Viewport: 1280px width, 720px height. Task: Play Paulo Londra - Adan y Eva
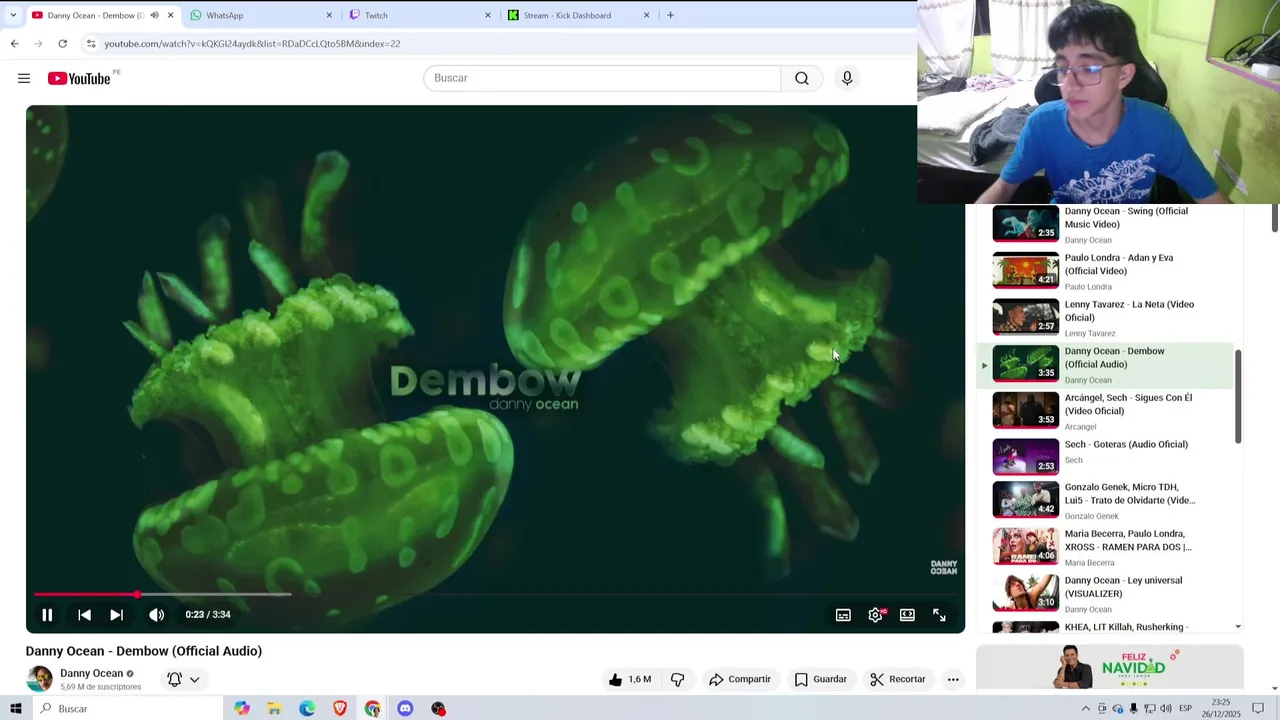pos(1105,271)
